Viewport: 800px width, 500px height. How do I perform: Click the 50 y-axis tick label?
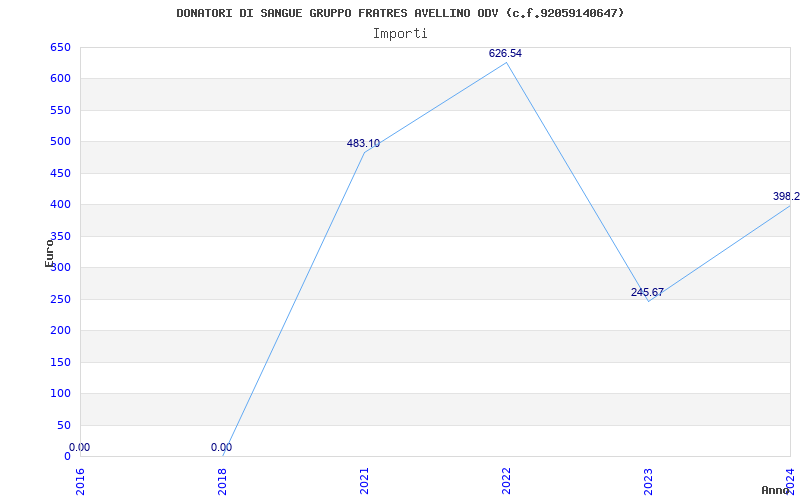pyautogui.click(x=64, y=426)
